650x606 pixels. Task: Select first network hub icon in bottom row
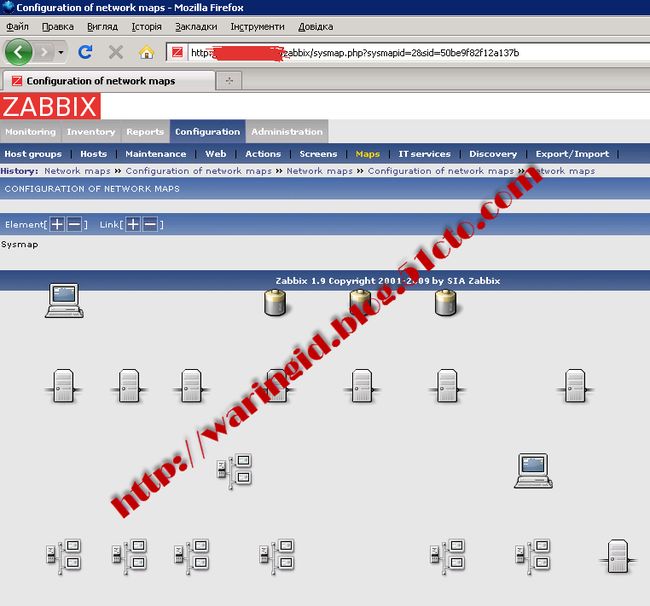(x=63, y=556)
